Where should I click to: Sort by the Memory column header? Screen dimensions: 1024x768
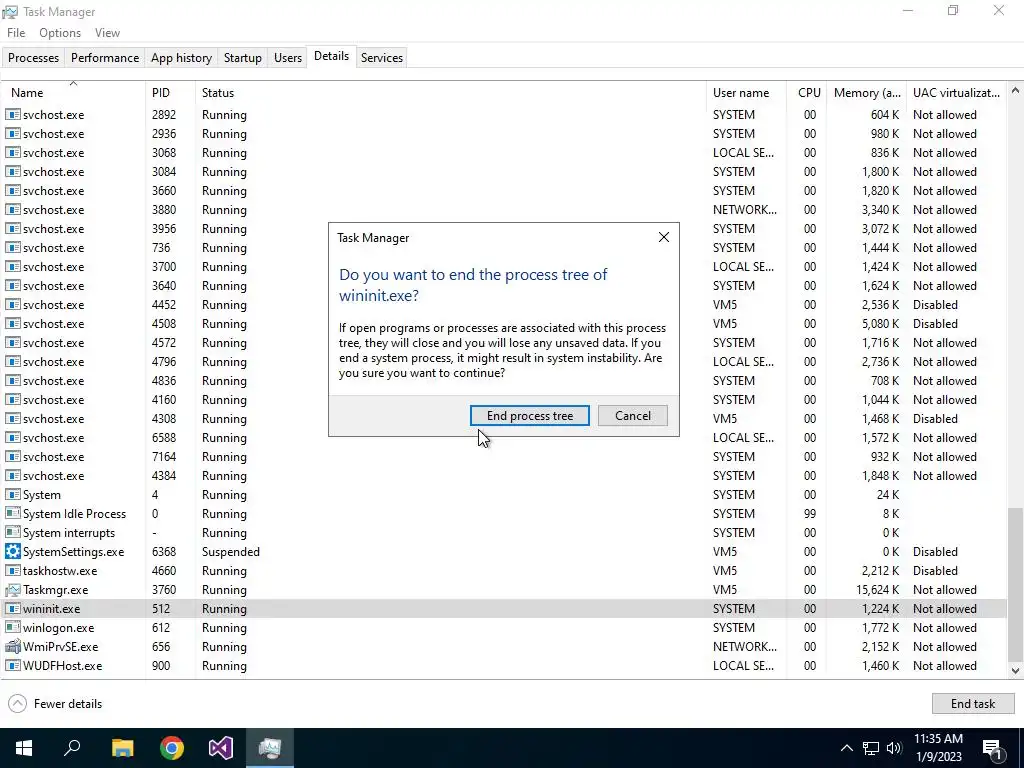click(867, 93)
